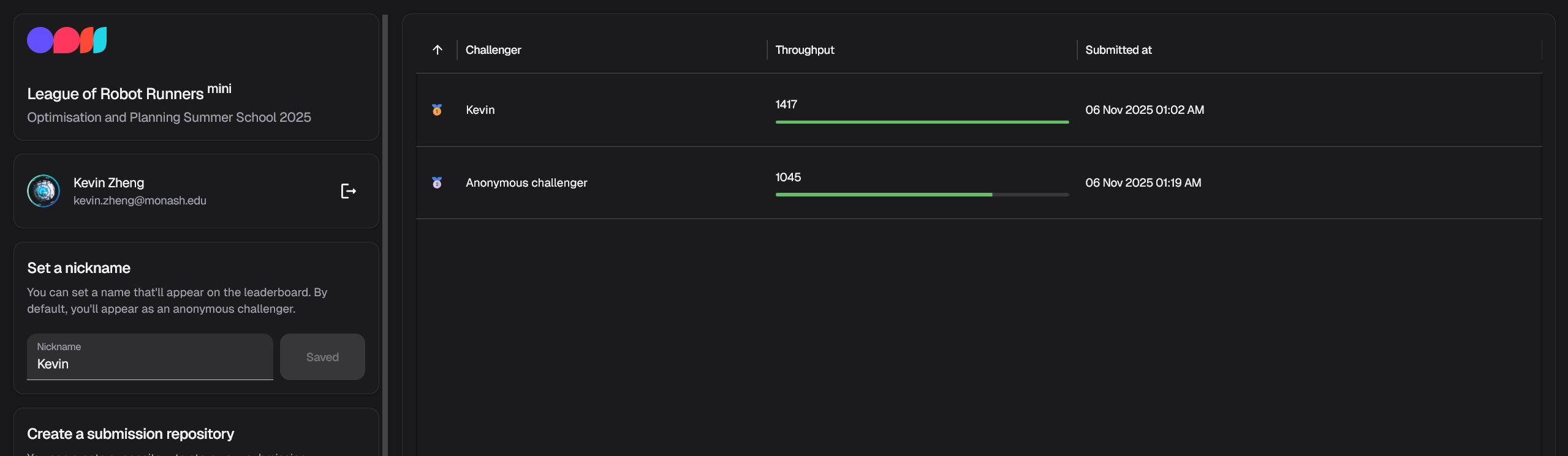Screen dimensions: 1568x456
Task: Select the Anonymous challenger entry name
Action: [x=526, y=183]
